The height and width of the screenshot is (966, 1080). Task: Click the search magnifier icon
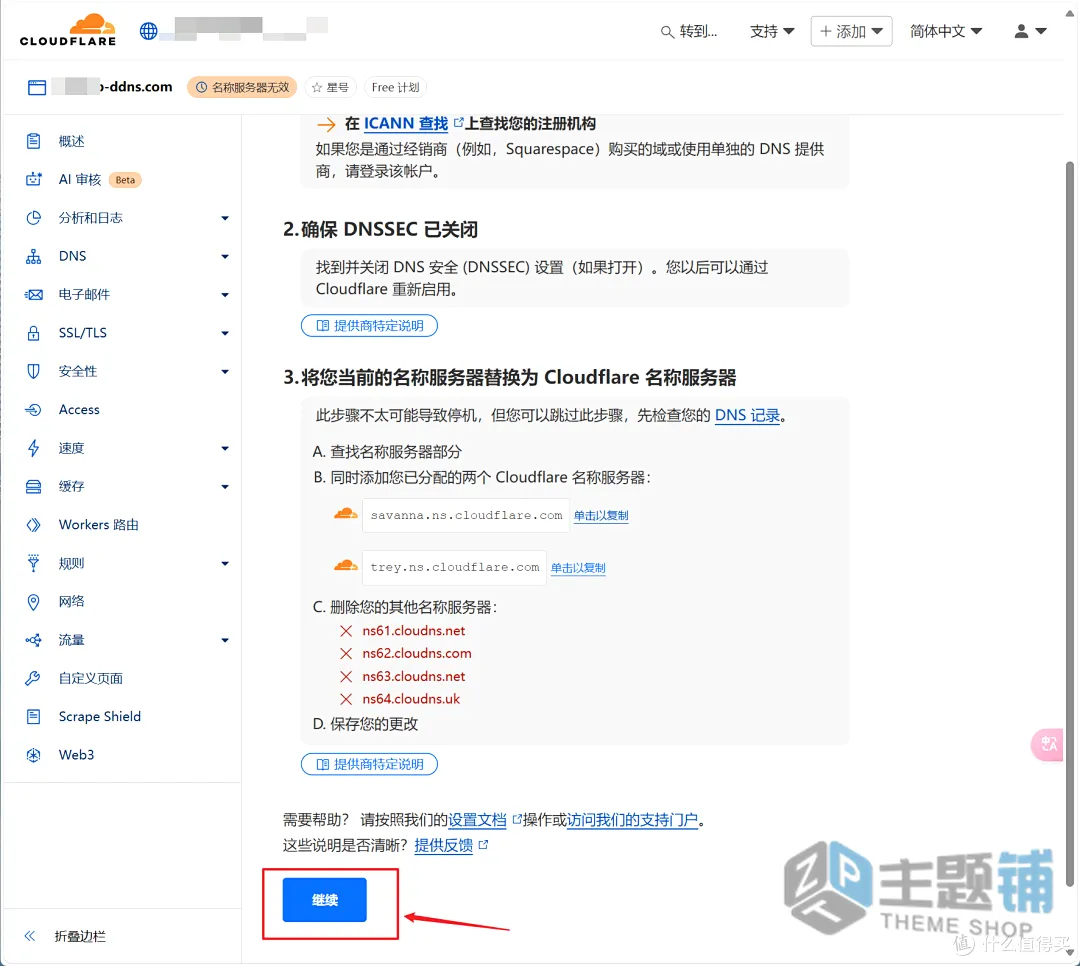667,32
